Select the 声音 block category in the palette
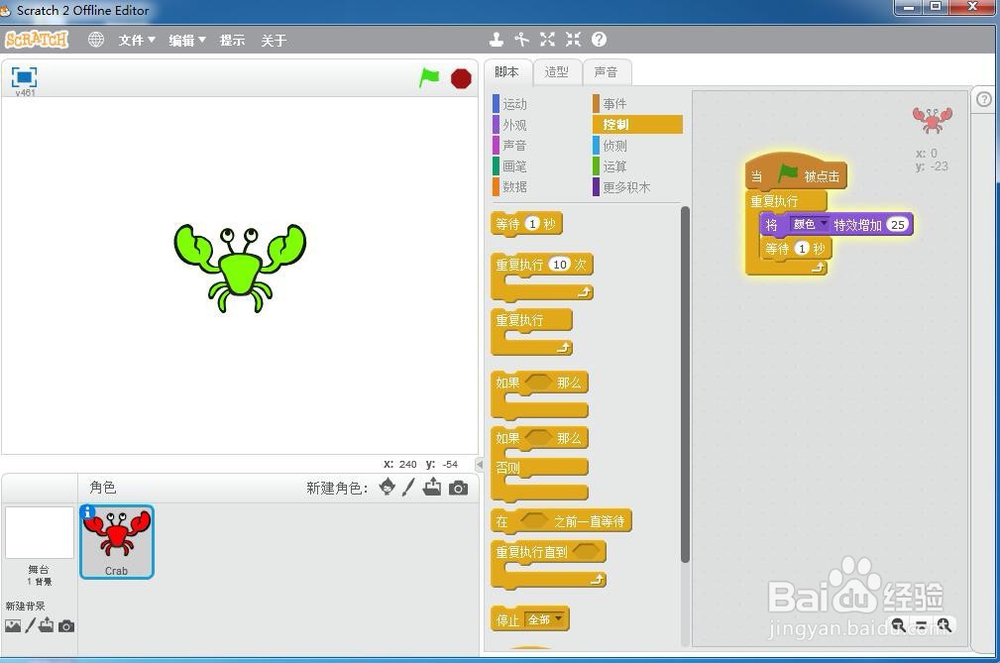 [510, 145]
